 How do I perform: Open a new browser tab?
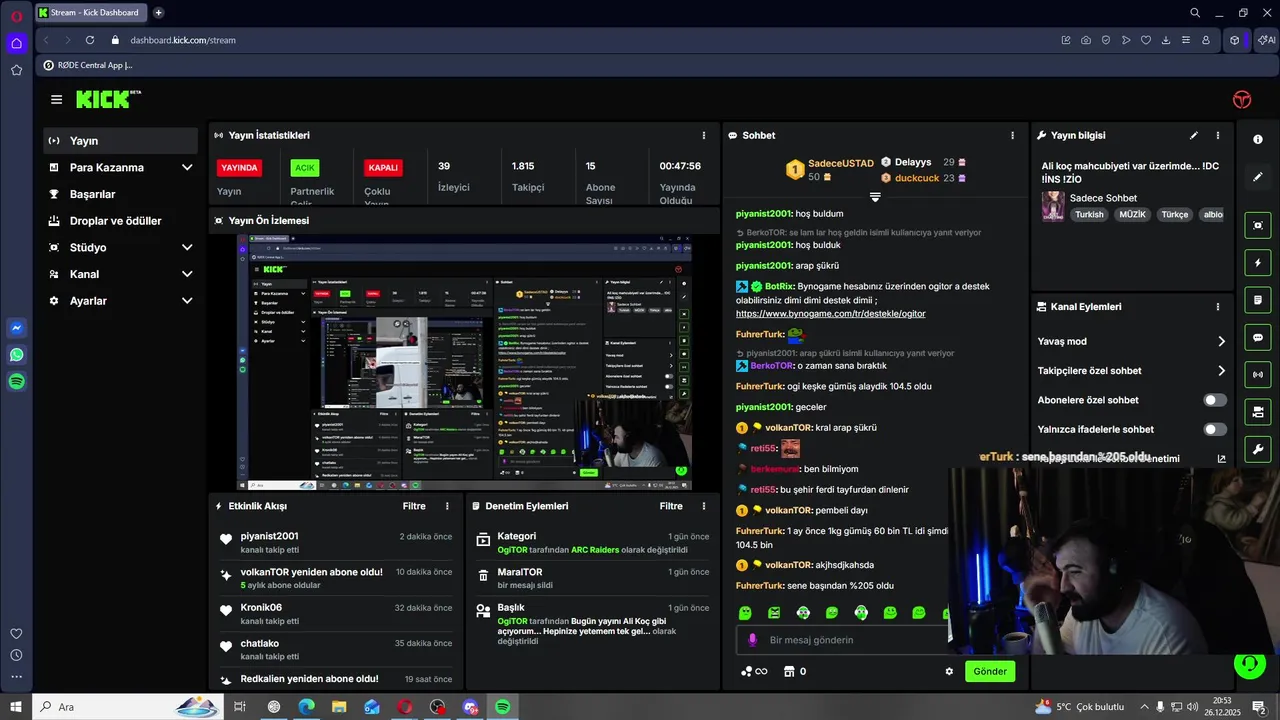[158, 13]
